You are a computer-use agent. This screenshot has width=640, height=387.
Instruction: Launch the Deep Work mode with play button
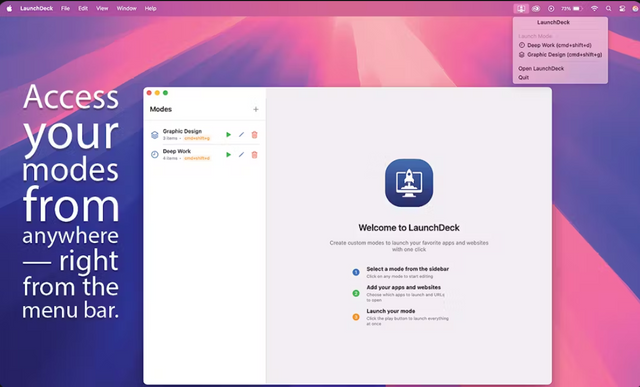pos(229,155)
